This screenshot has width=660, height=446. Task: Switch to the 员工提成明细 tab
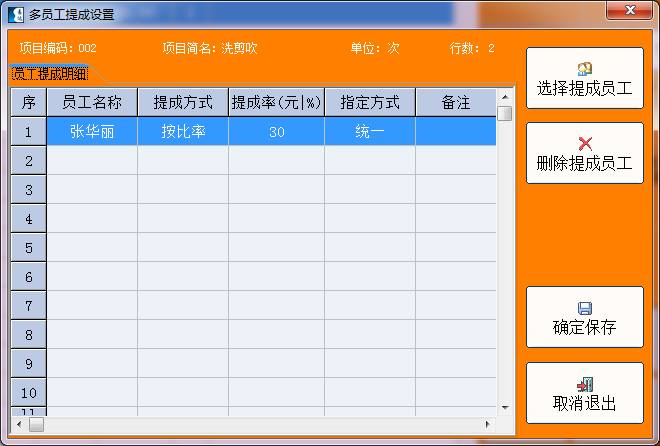click(50, 74)
